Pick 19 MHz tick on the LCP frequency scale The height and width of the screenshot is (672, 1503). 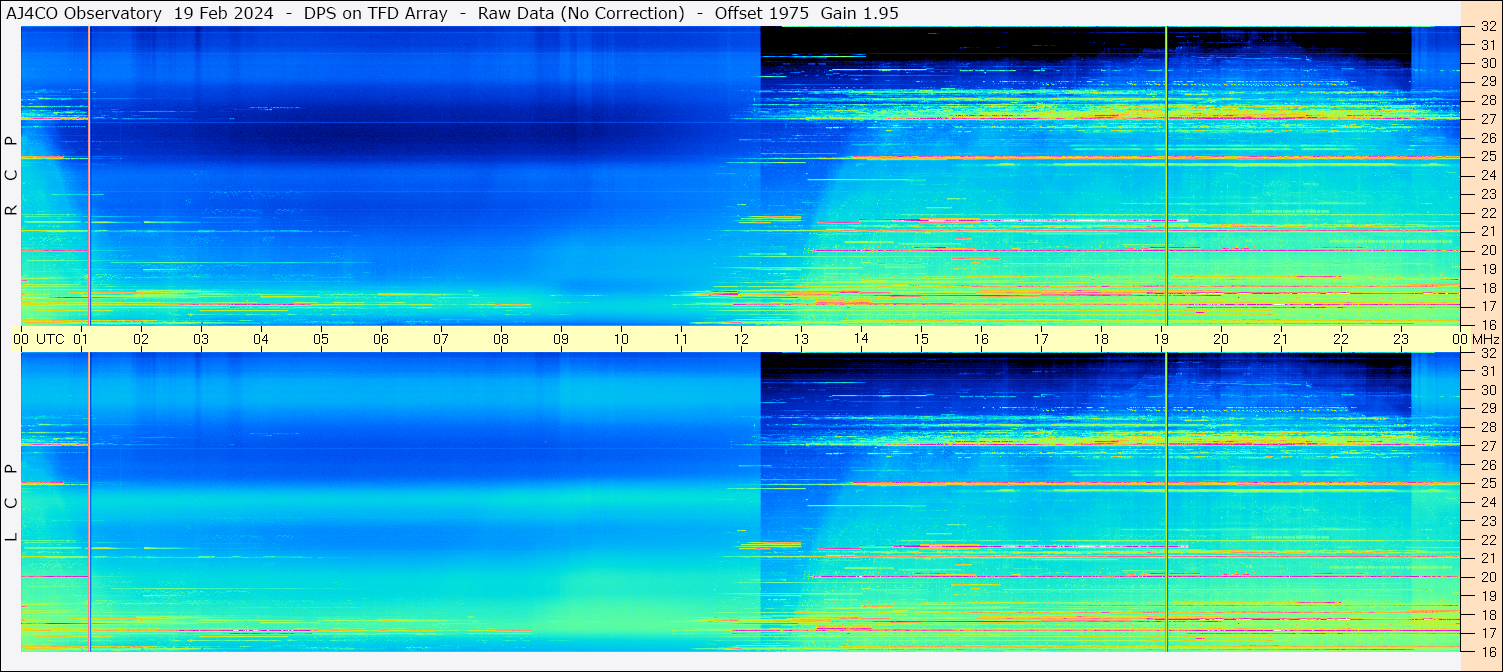[1487, 596]
